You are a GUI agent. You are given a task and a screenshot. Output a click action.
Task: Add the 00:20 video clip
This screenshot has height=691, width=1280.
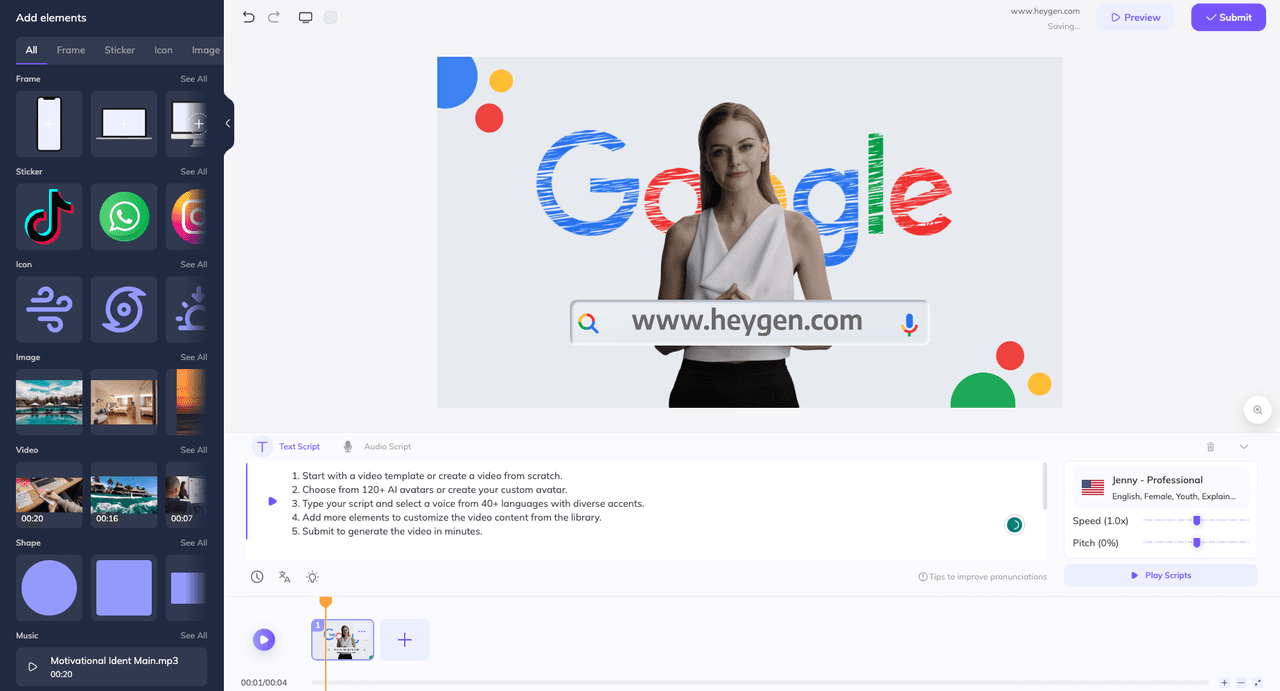click(49, 495)
